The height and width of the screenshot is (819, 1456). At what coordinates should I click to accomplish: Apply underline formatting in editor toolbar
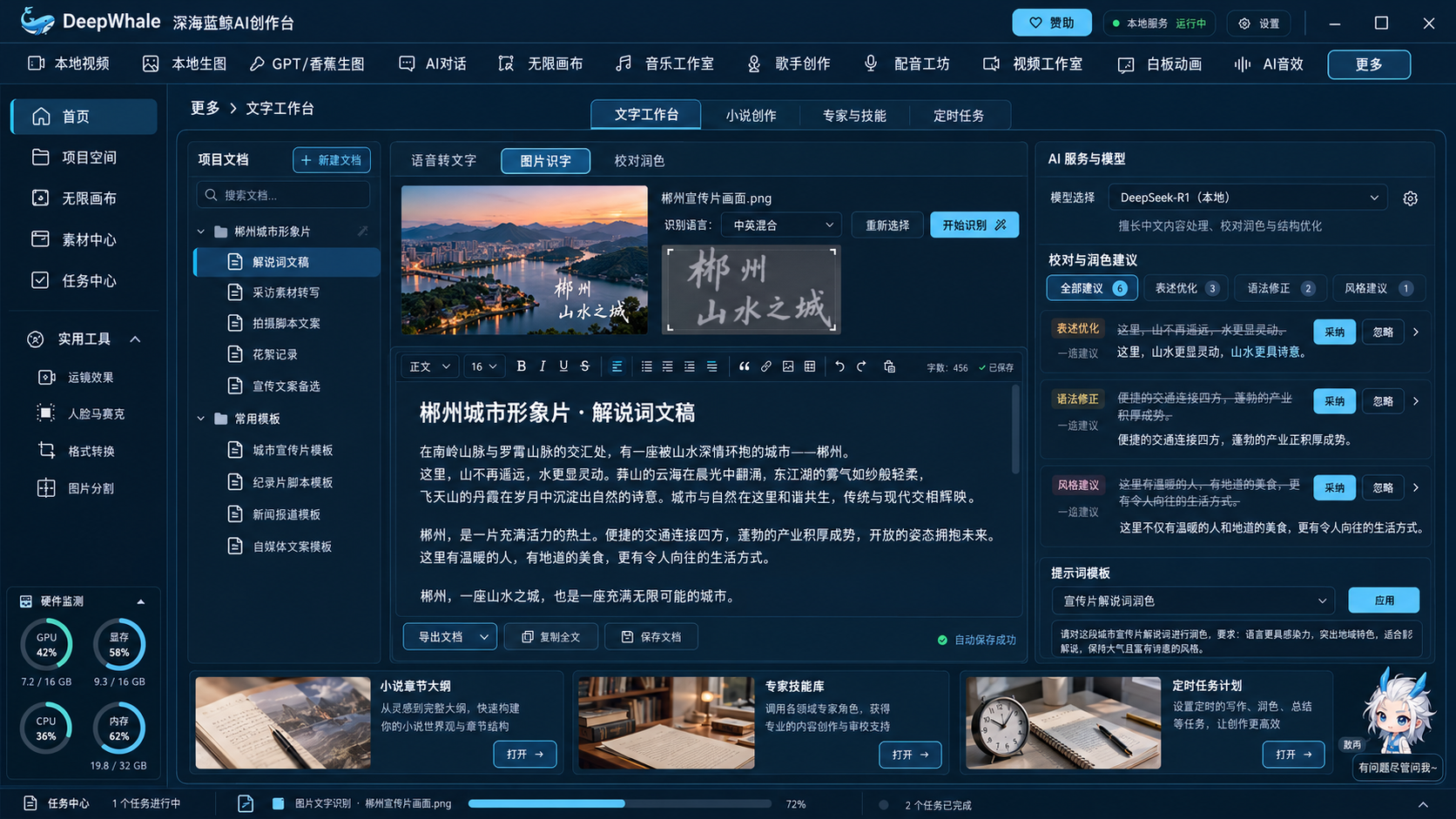point(563,366)
